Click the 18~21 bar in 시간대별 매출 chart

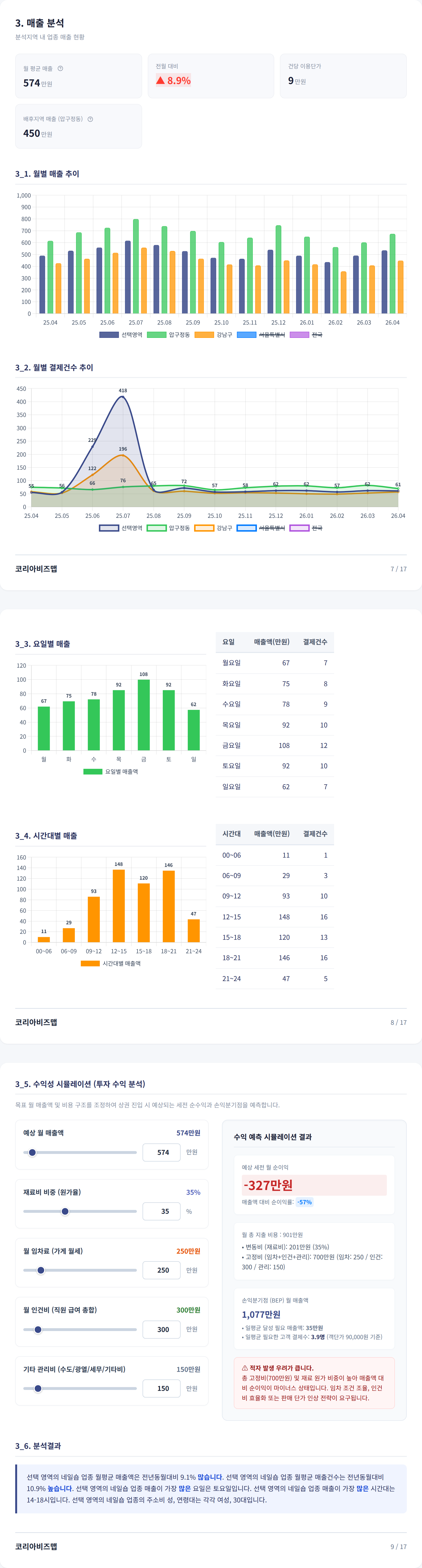169,906
